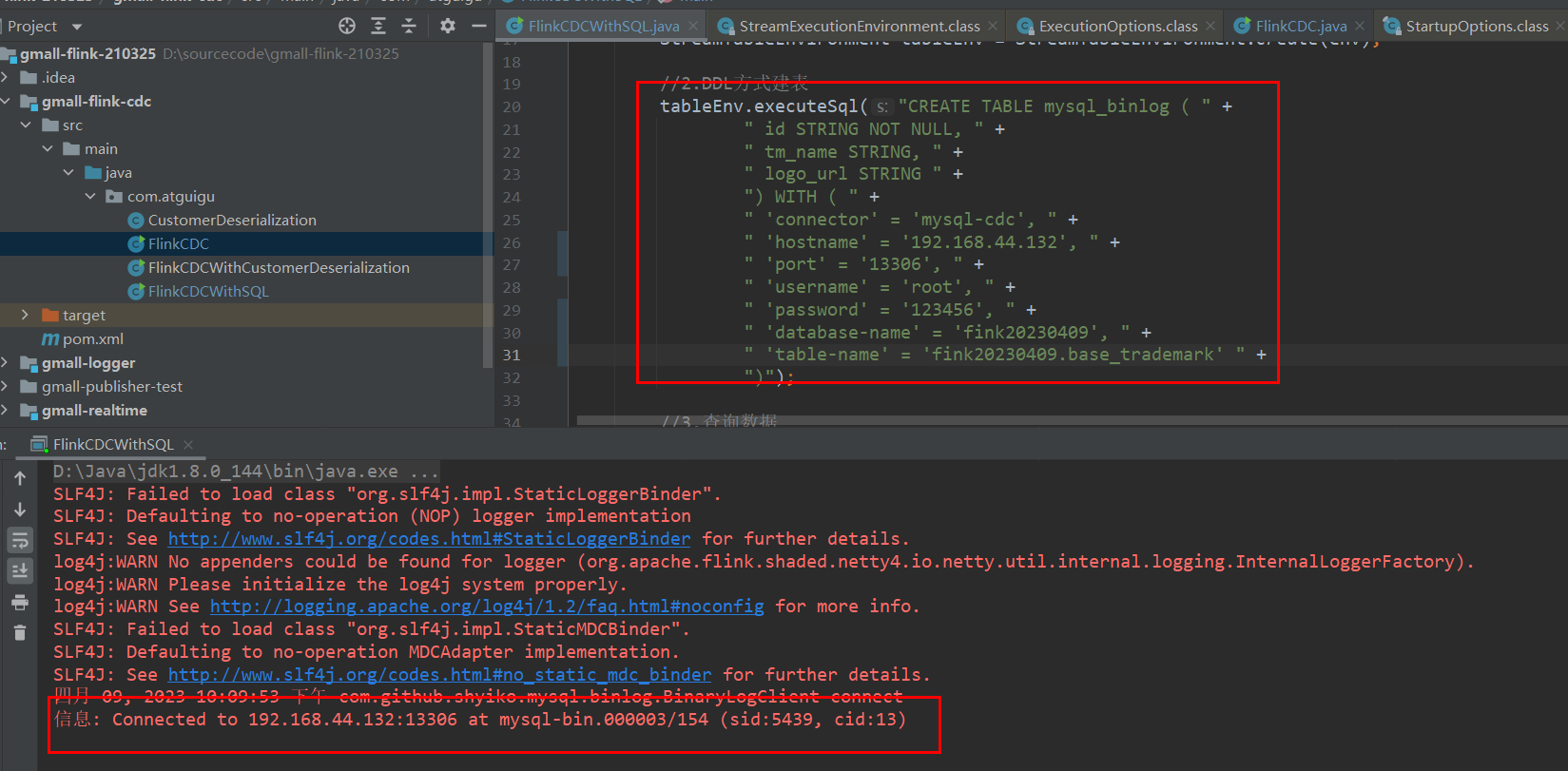Click the java.exe command line in console
This screenshot has height=771, width=1568.
tap(246, 471)
